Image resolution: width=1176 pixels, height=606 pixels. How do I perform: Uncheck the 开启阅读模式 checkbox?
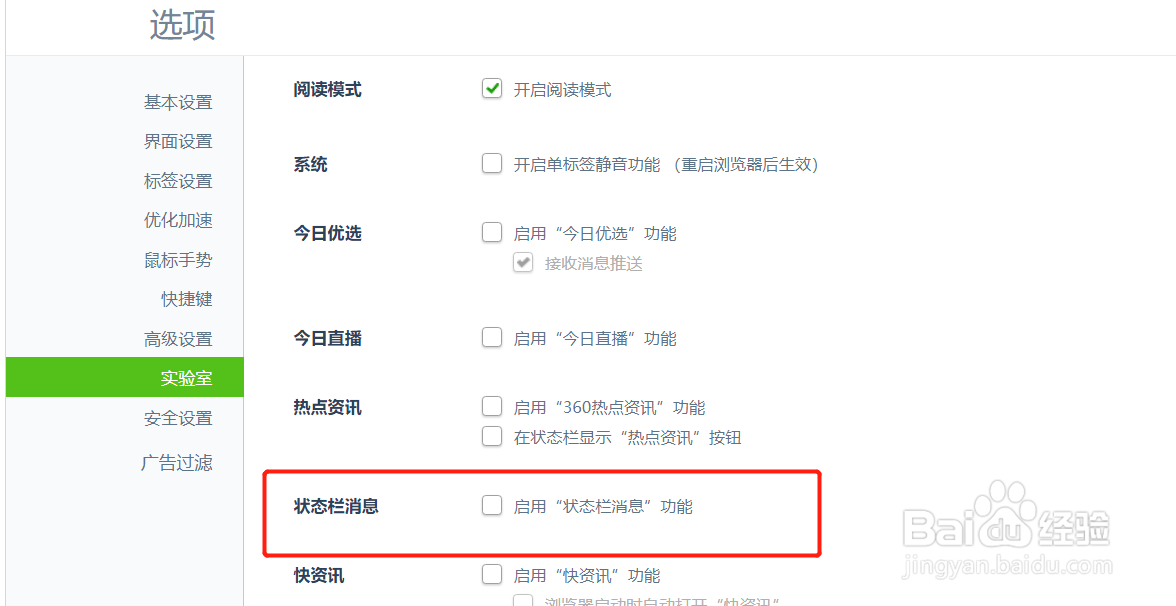(x=492, y=89)
